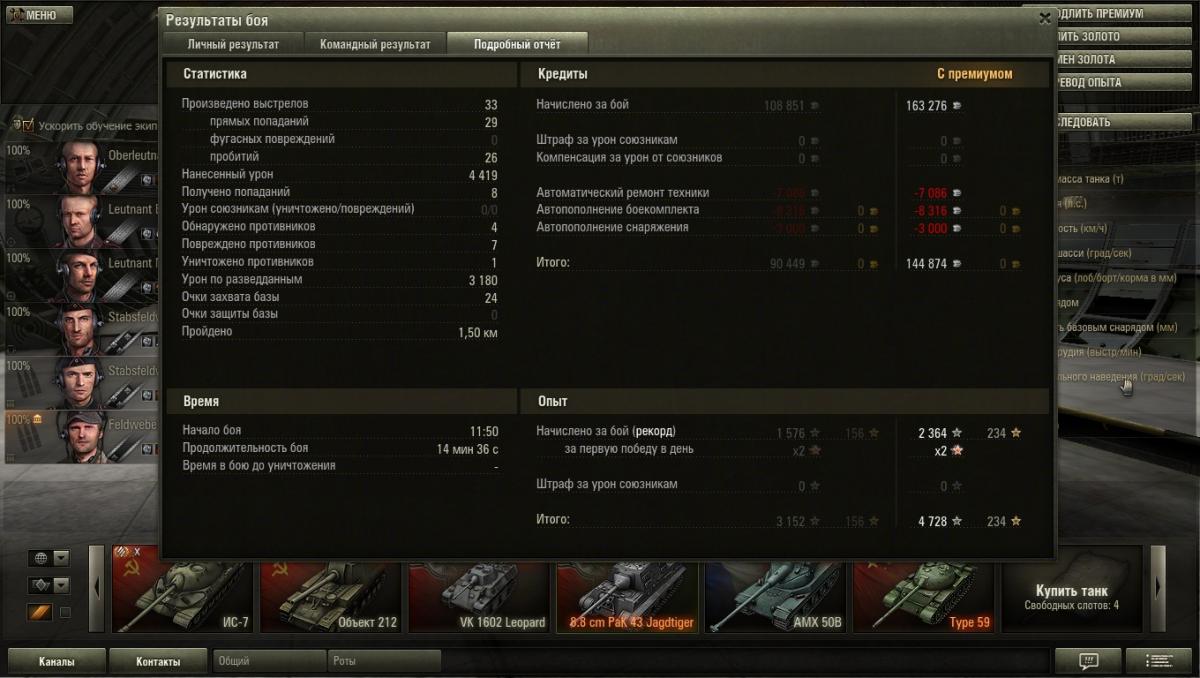This screenshot has height=678, width=1200.
Task: Select the Oberleutnant crew member portrait
Action: (x=80, y=167)
